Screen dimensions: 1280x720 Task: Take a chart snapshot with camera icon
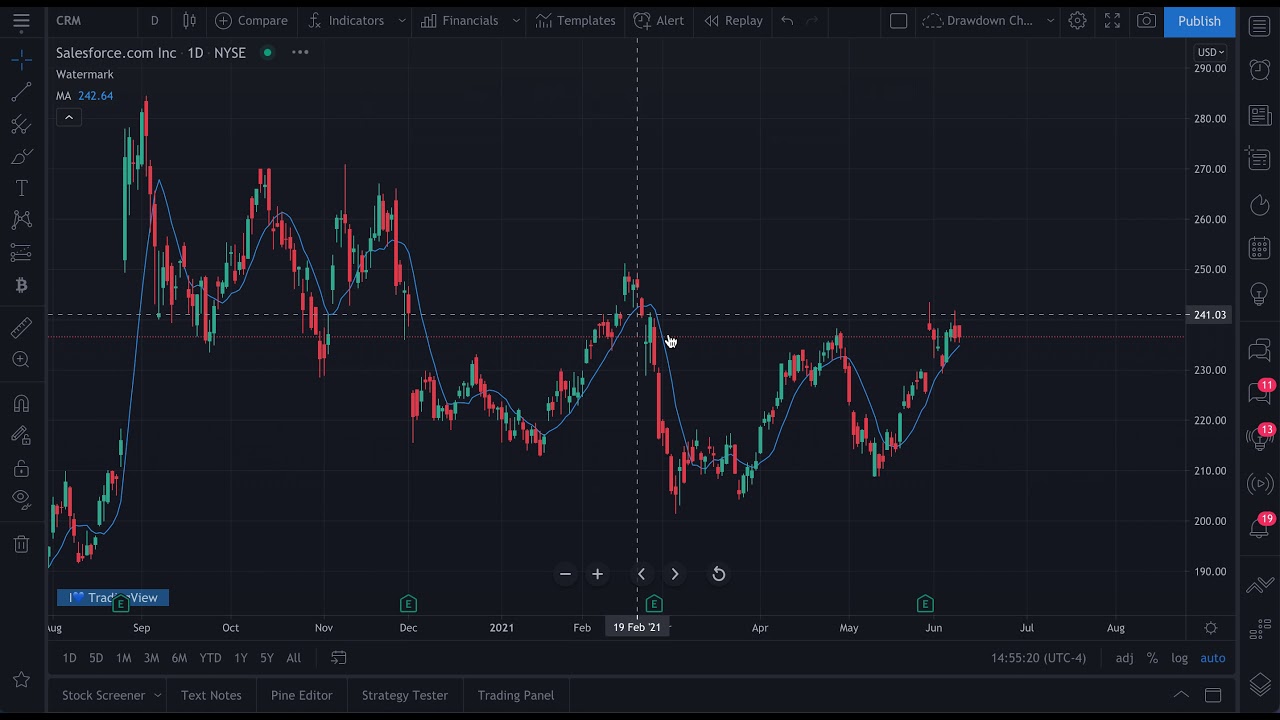click(1146, 20)
